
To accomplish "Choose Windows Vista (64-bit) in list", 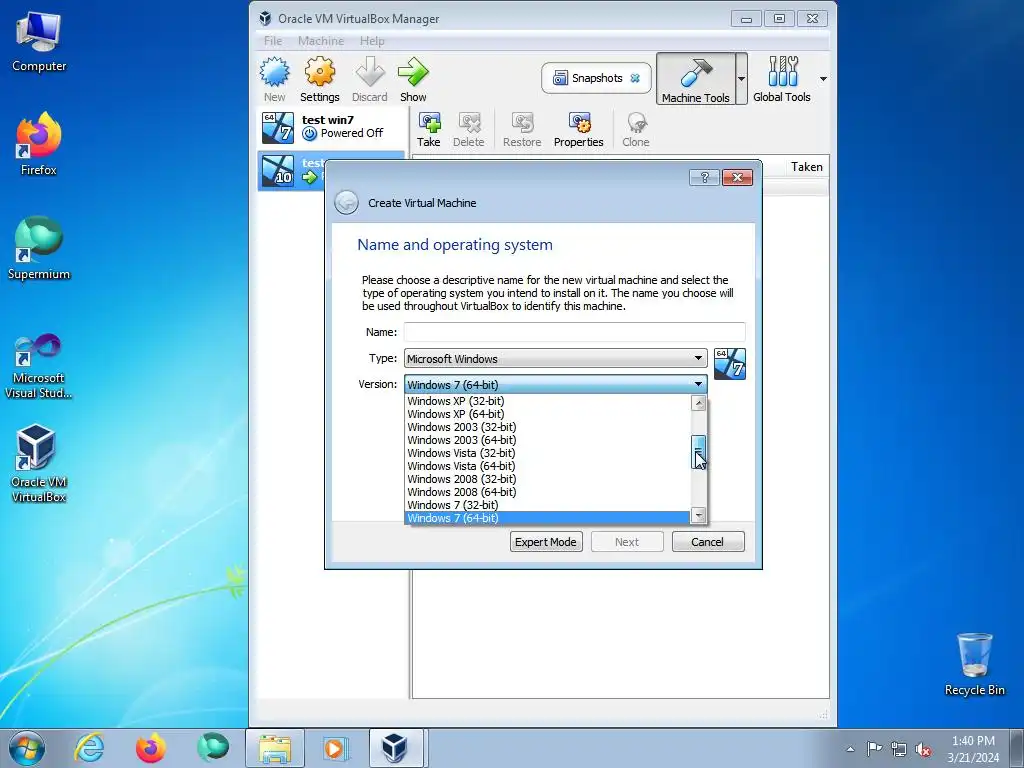I will (x=547, y=466).
